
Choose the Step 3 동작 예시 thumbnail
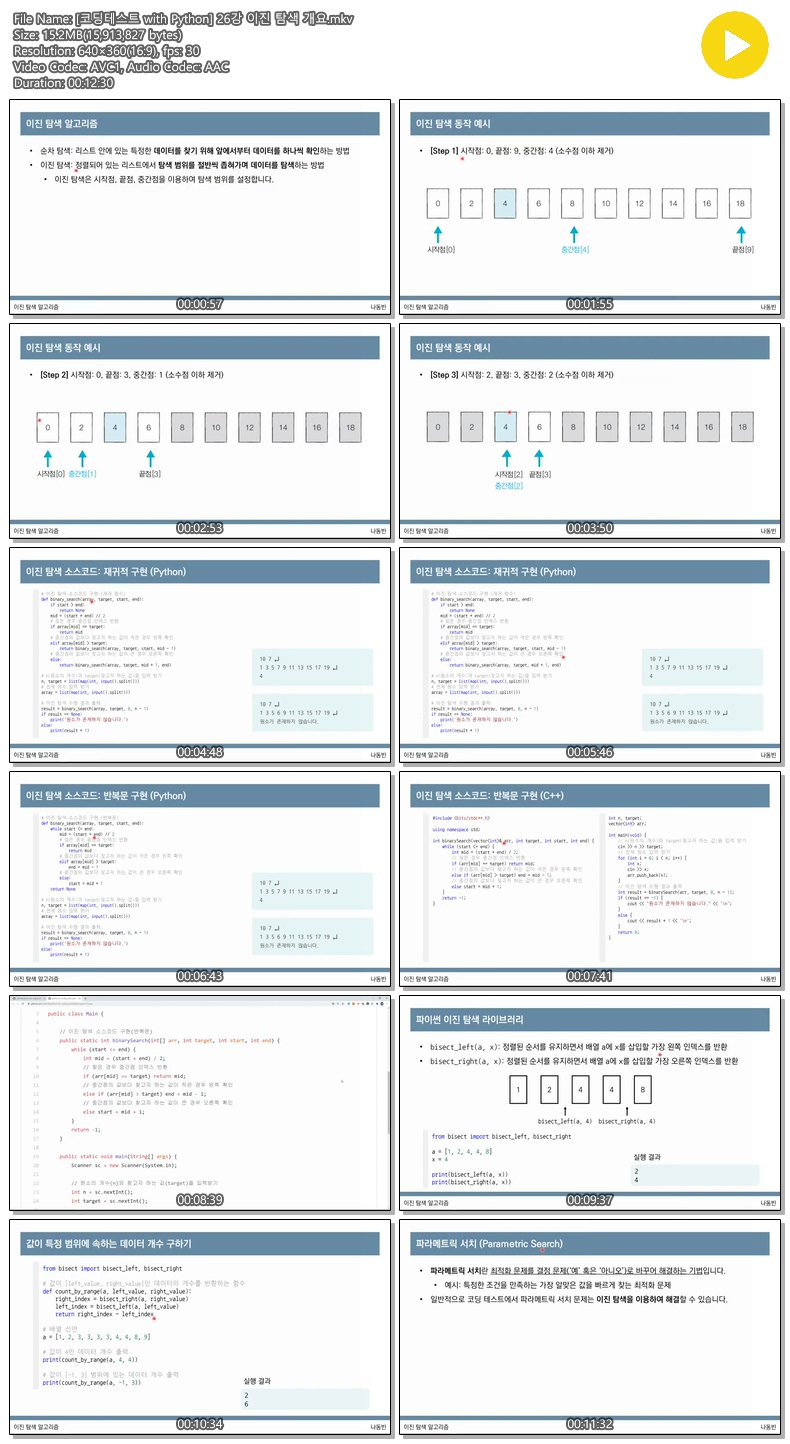coord(590,430)
